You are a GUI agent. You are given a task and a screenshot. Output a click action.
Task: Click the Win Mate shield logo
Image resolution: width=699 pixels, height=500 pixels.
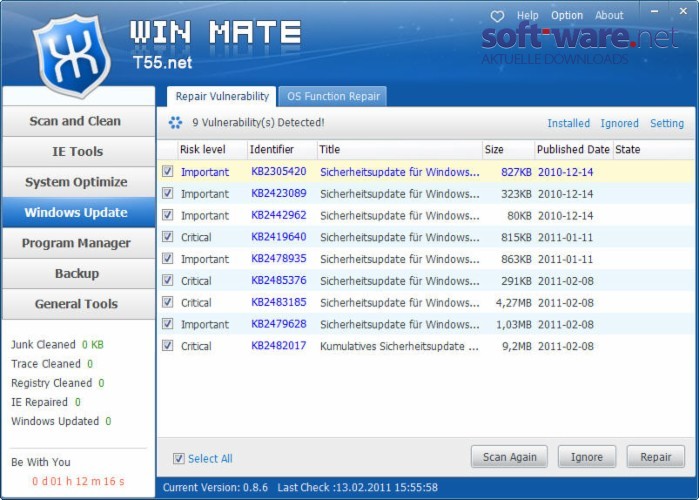(x=72, y=55)
